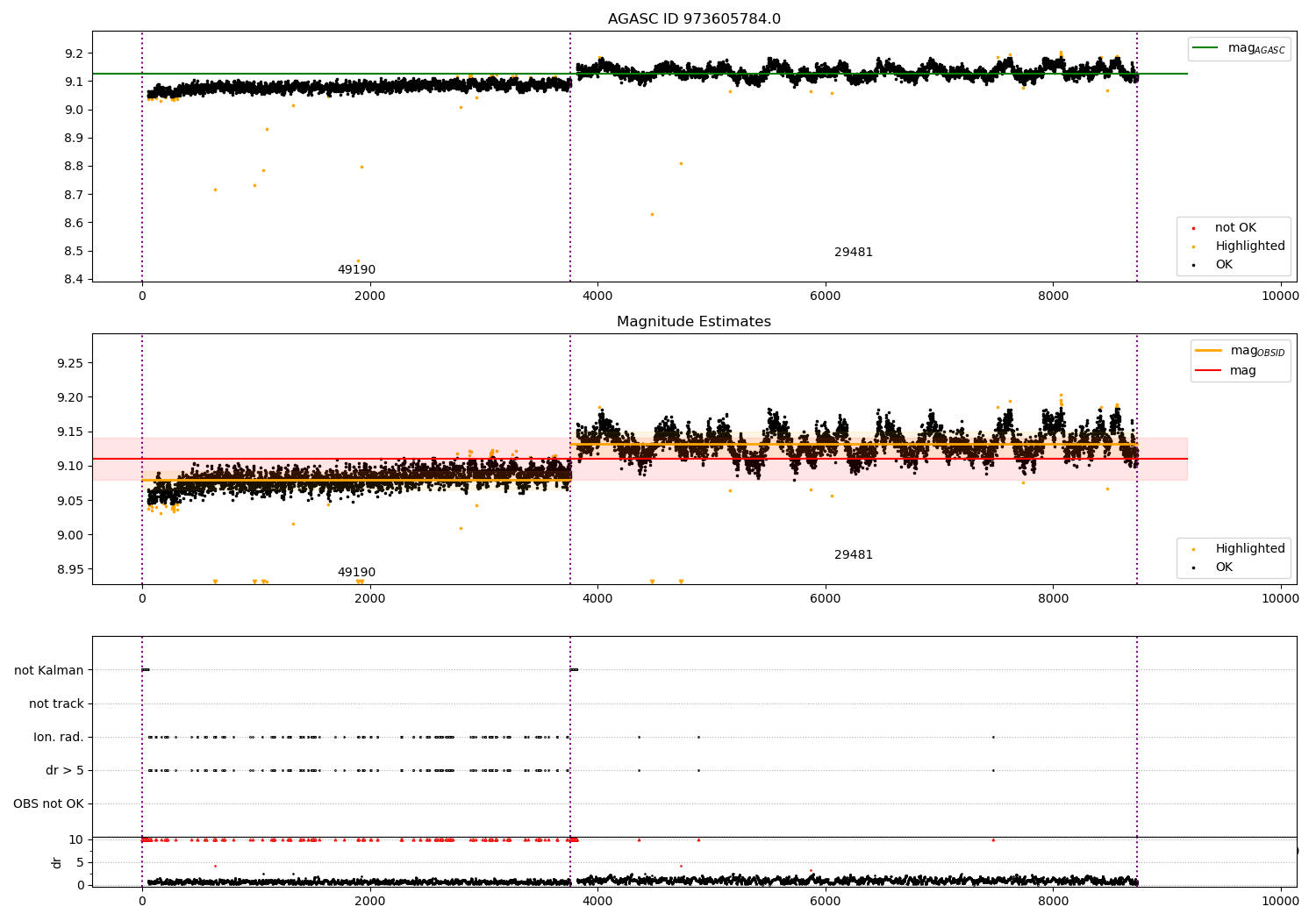This screenshot has width=1316, height=921.
Task: Click y-tick 8.5 on top plot
Action: click(75, 252)
